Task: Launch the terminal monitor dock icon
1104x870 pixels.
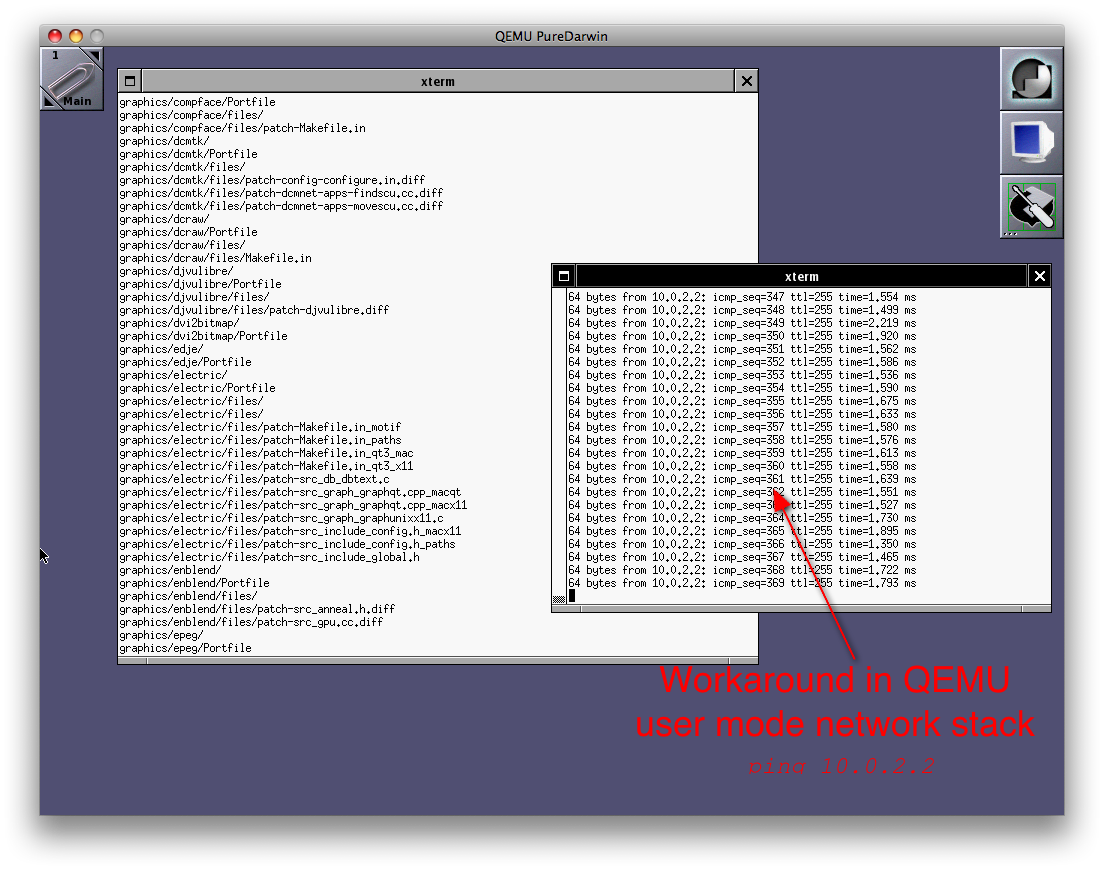Action: pos(1031,143)
